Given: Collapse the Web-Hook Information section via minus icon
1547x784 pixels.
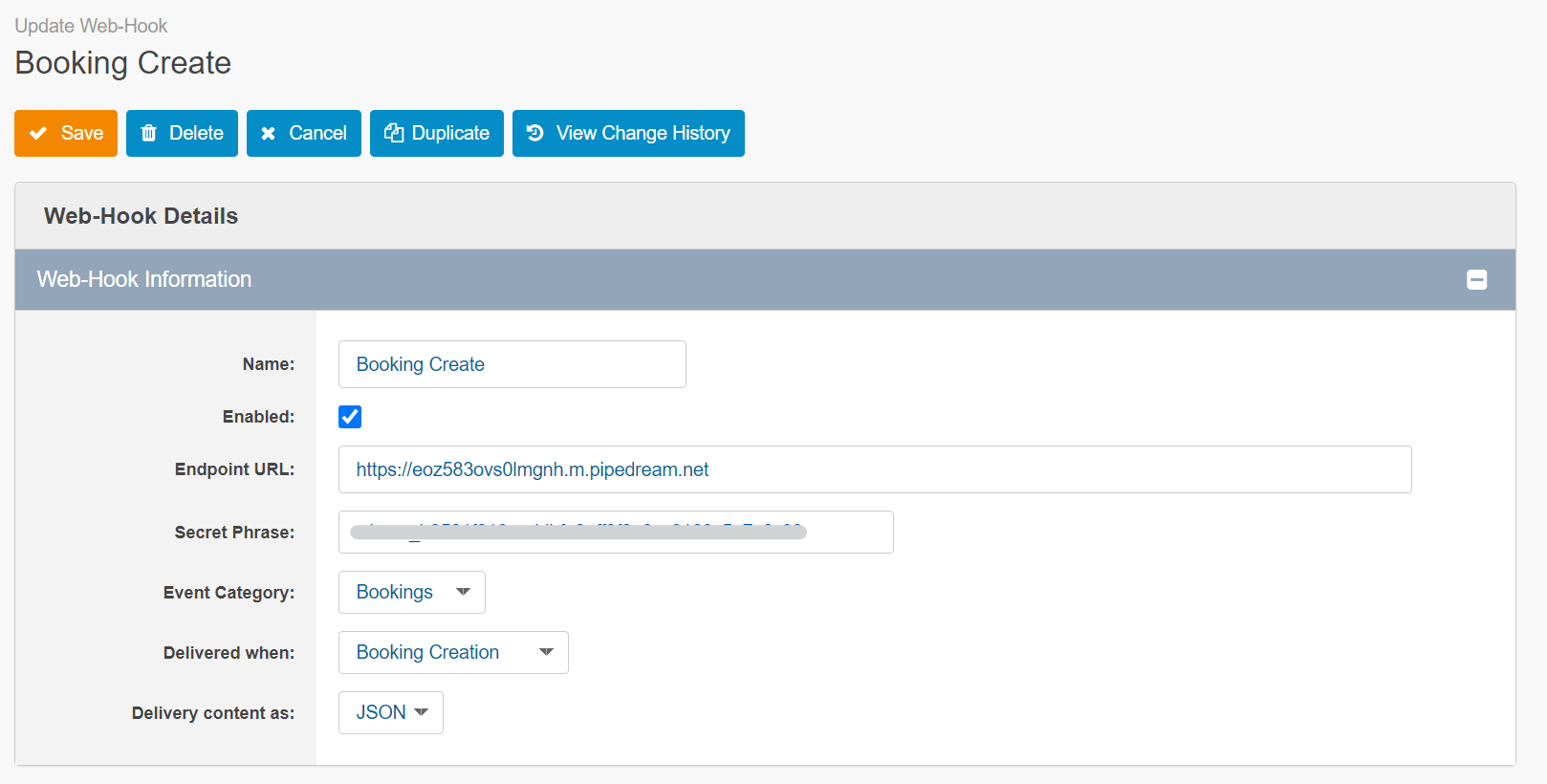Looking at the screenshot, I should 1476,280.
